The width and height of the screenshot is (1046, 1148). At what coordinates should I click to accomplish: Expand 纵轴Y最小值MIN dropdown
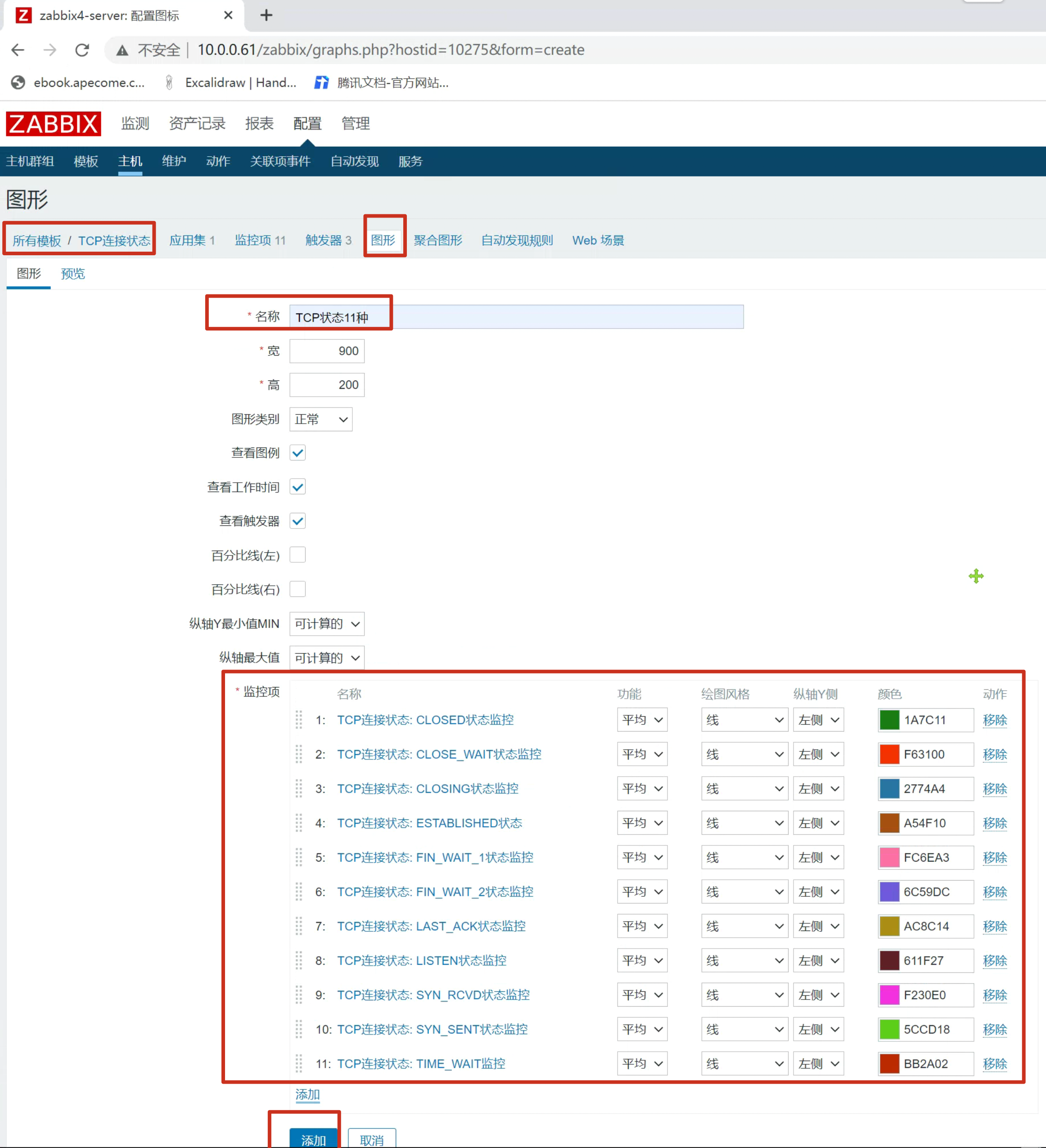click(x=326, y=624)
